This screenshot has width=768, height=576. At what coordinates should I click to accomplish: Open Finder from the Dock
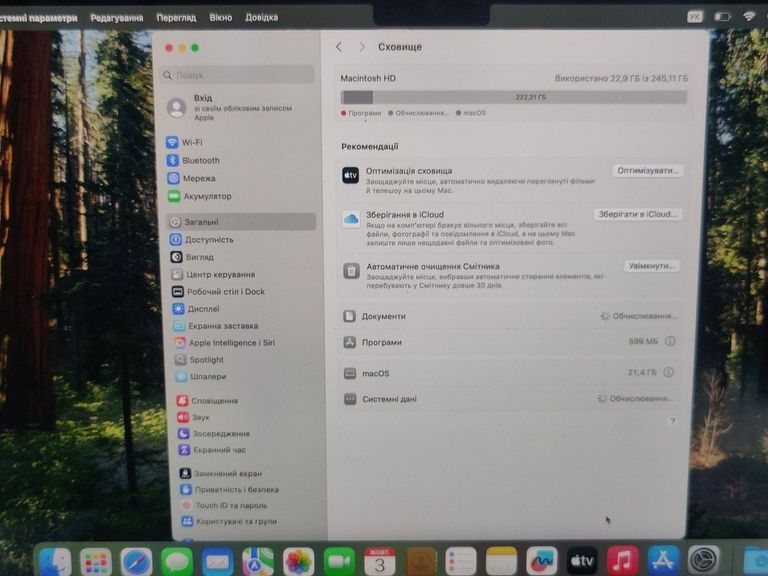tap(55, 562)
